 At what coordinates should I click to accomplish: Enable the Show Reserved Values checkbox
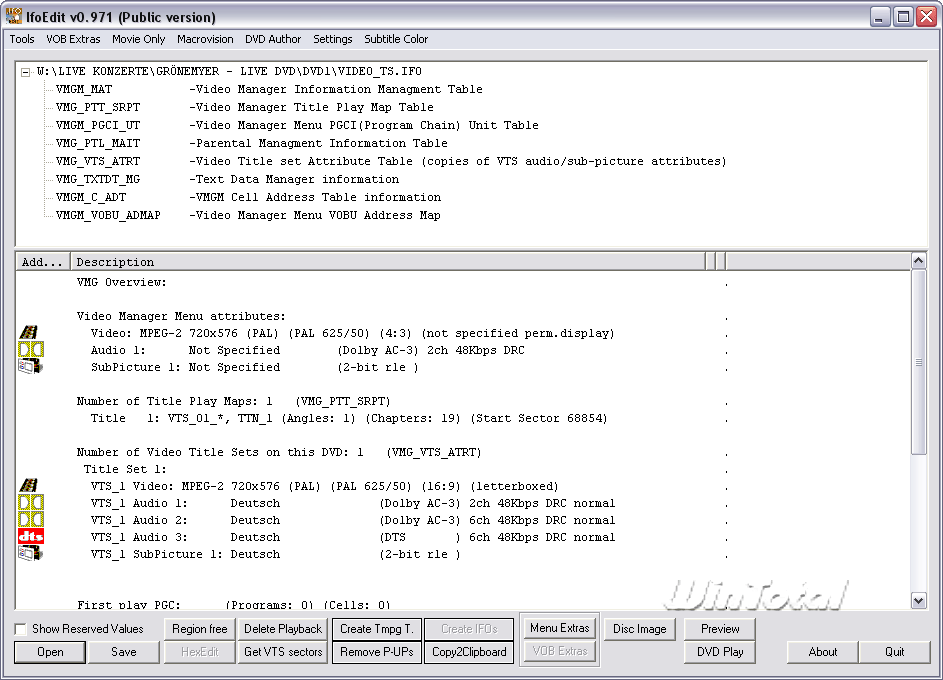(21, 629)
